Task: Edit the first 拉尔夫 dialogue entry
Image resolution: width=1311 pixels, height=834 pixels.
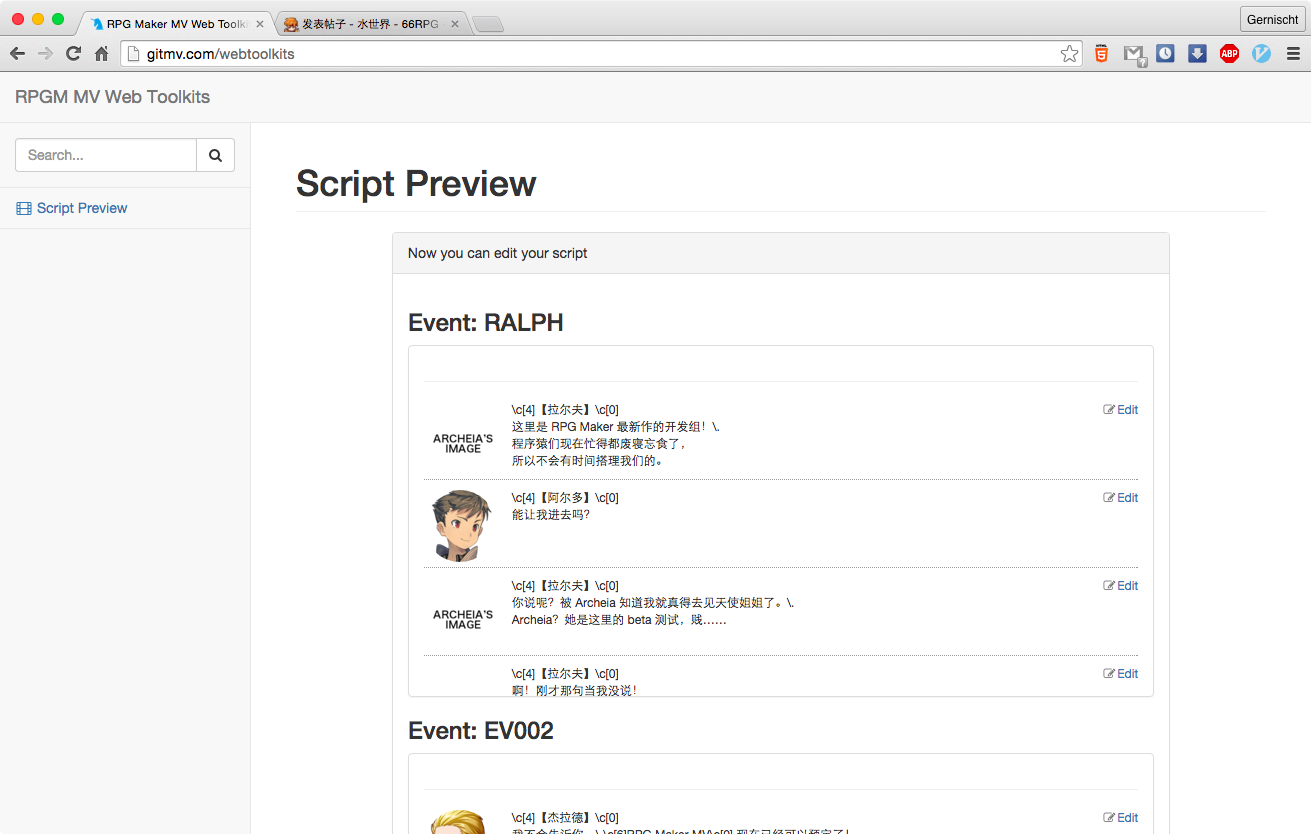Action: pyautogui.click(x=1120, y=410)
